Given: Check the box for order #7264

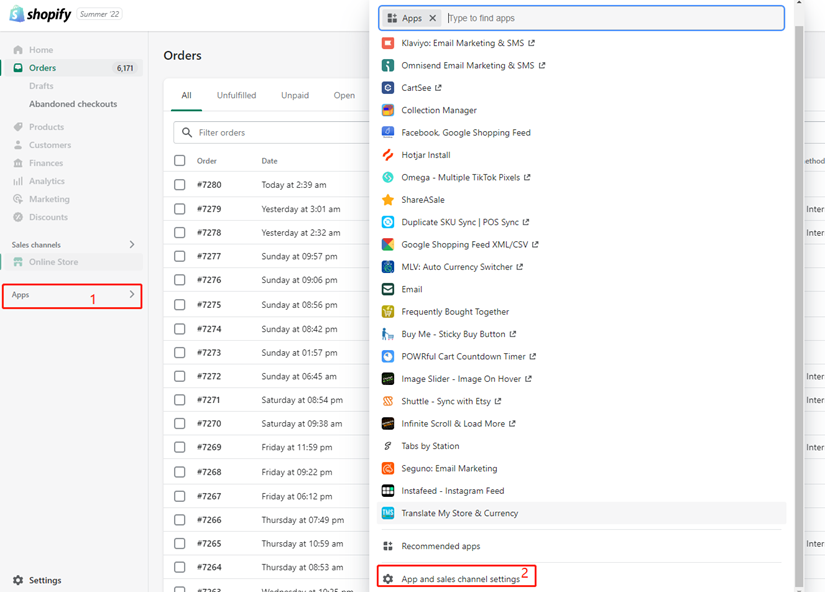Looking at the screenshot, I should point(179,567).
